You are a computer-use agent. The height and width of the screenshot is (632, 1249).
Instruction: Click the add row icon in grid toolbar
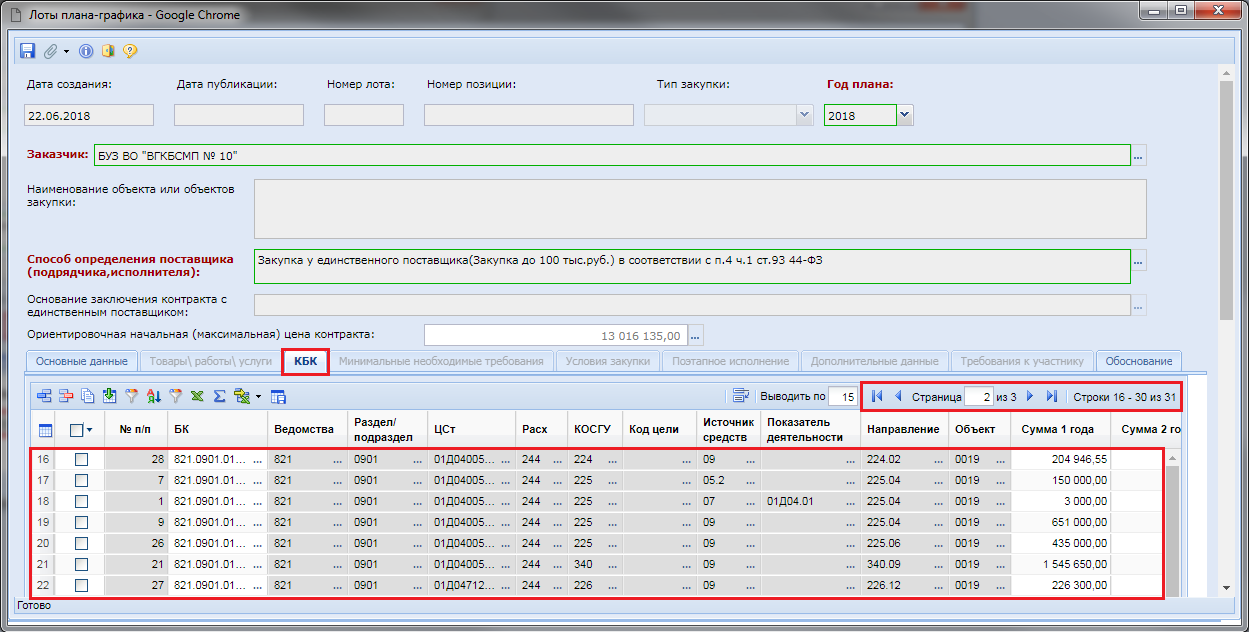point(44,396)
